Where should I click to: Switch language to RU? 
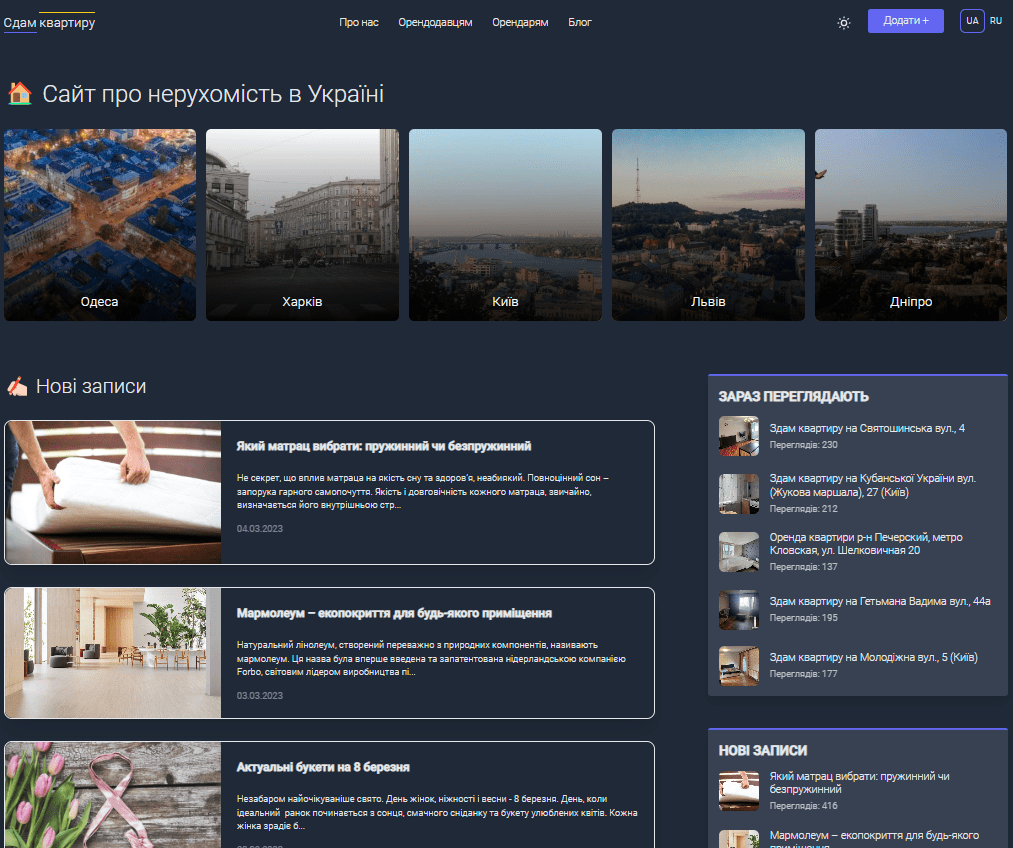996,21
